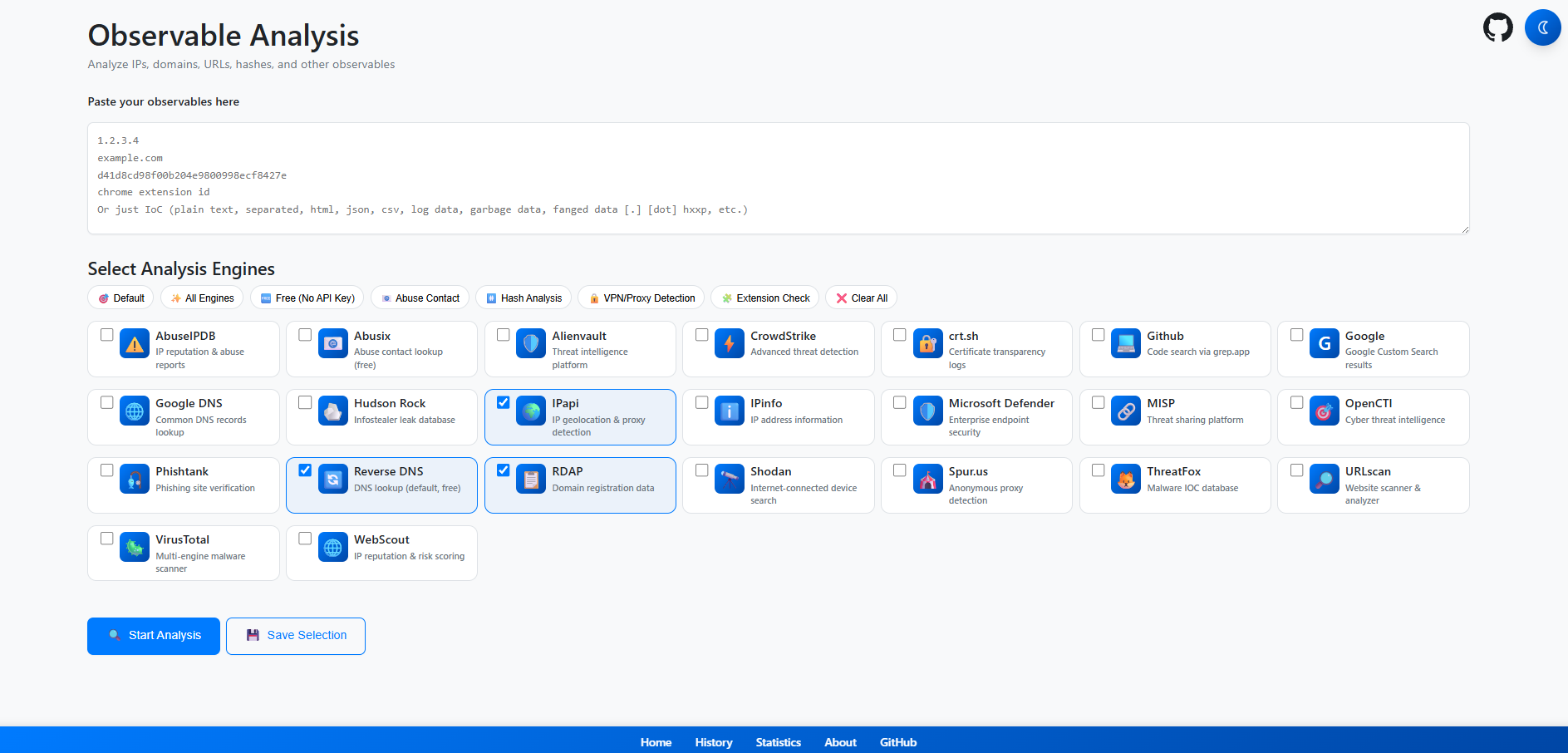Screen dimensions: 1568x753
Task: Click the "Threat sharing platform" description
Action: click(x=1195, y=420)
